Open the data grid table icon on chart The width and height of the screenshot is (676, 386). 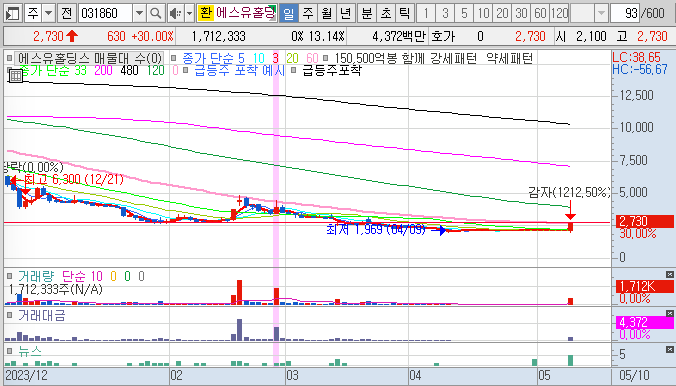(16, 76)
